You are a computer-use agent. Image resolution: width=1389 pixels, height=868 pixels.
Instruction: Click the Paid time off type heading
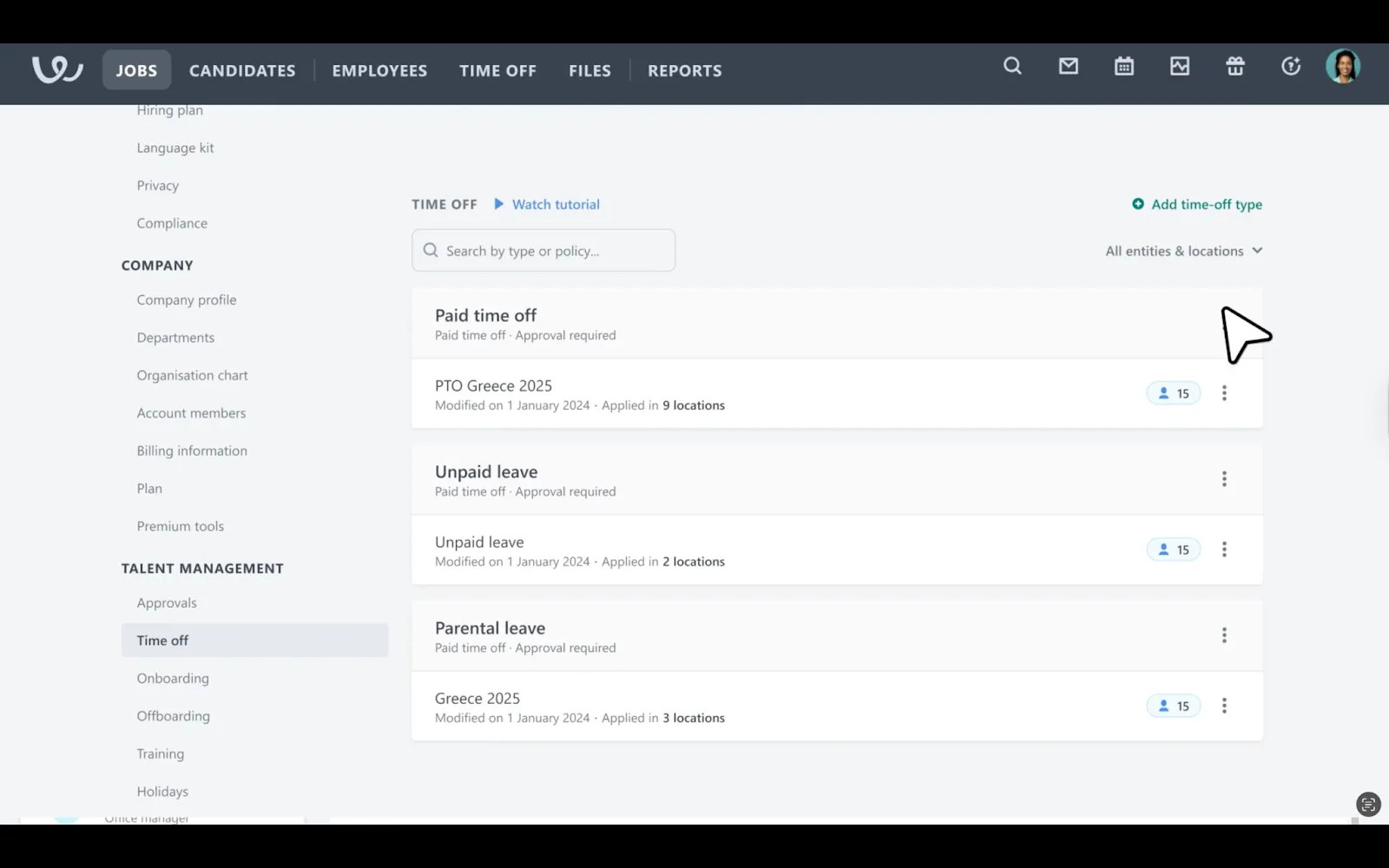tap(485, 315)
